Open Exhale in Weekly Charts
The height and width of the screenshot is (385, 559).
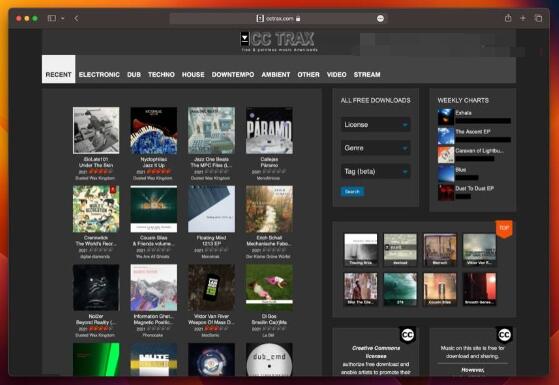(463, 113)
